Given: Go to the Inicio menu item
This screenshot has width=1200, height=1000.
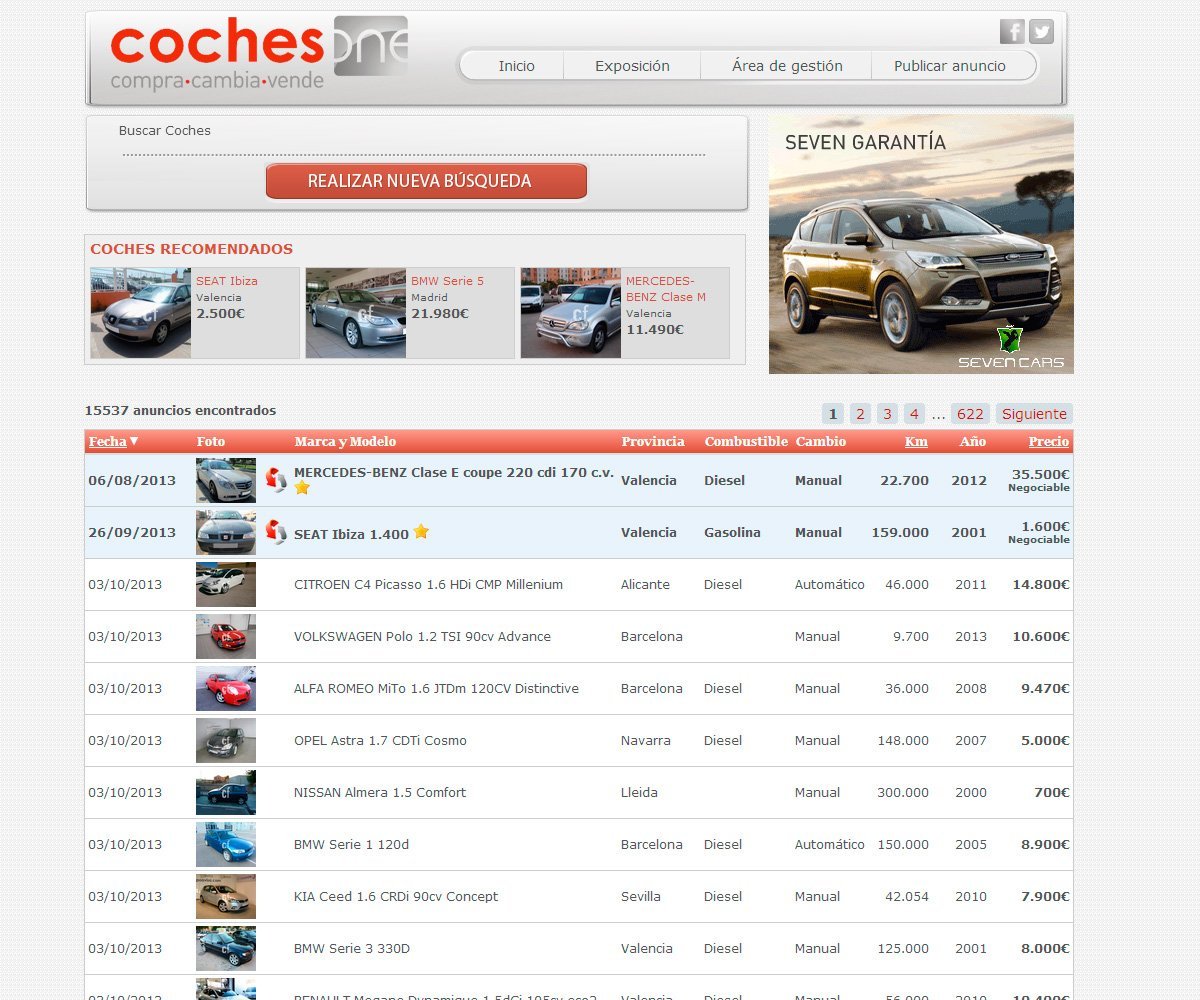Looking at the screenshot, I should click(x=517, y=66).
